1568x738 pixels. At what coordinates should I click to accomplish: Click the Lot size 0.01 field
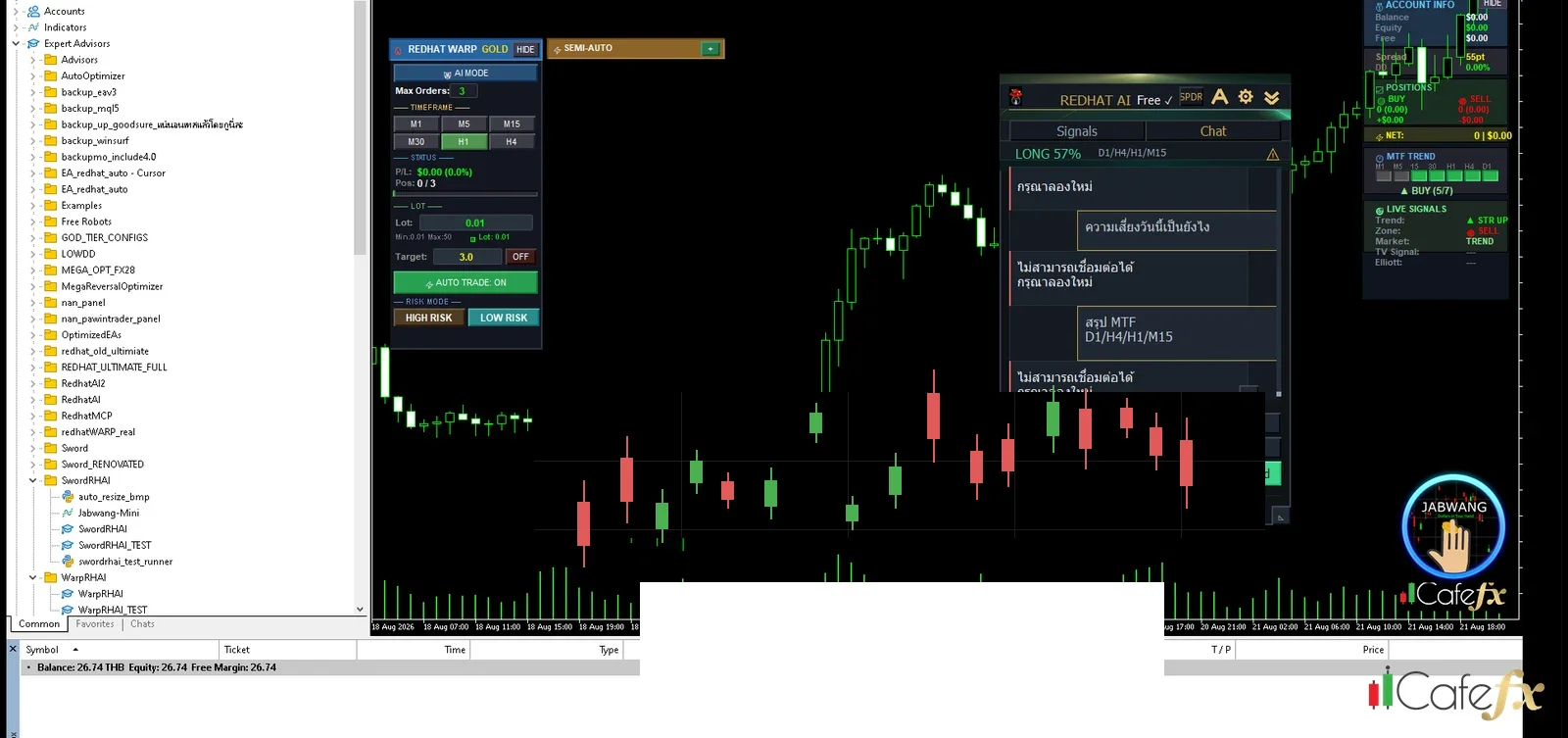click(475, 223)
